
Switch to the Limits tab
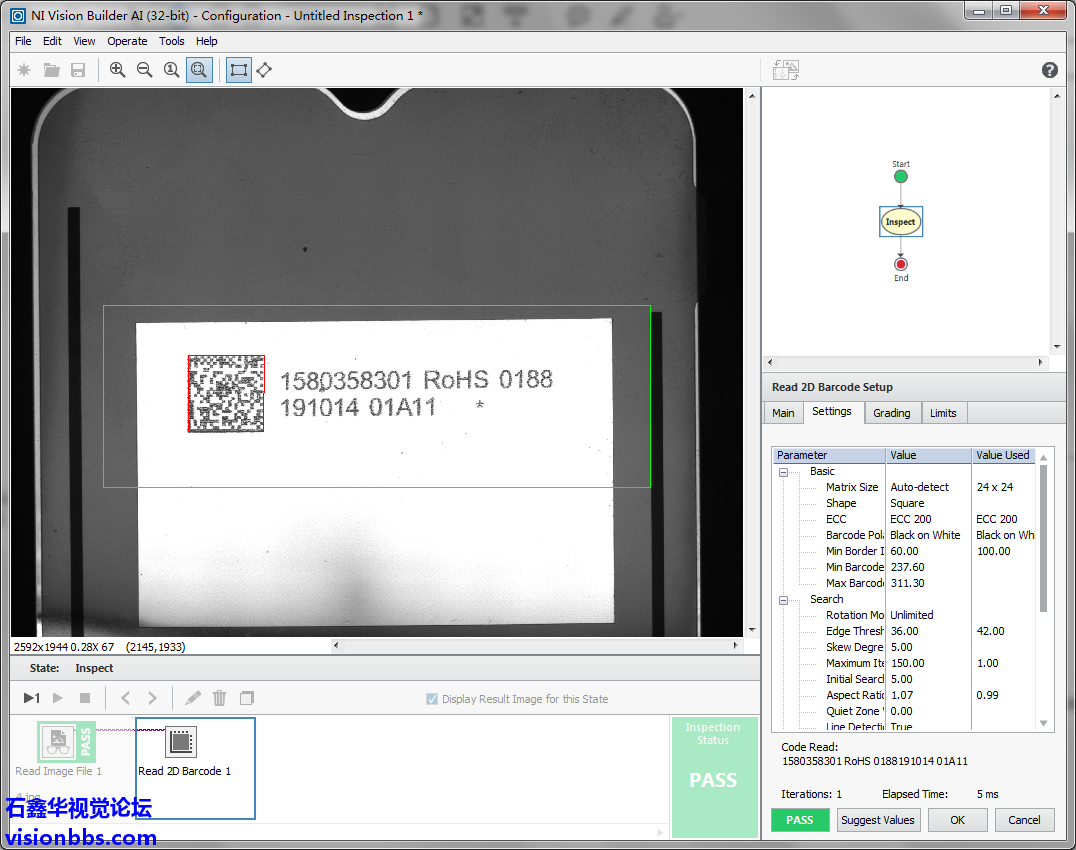943,413
